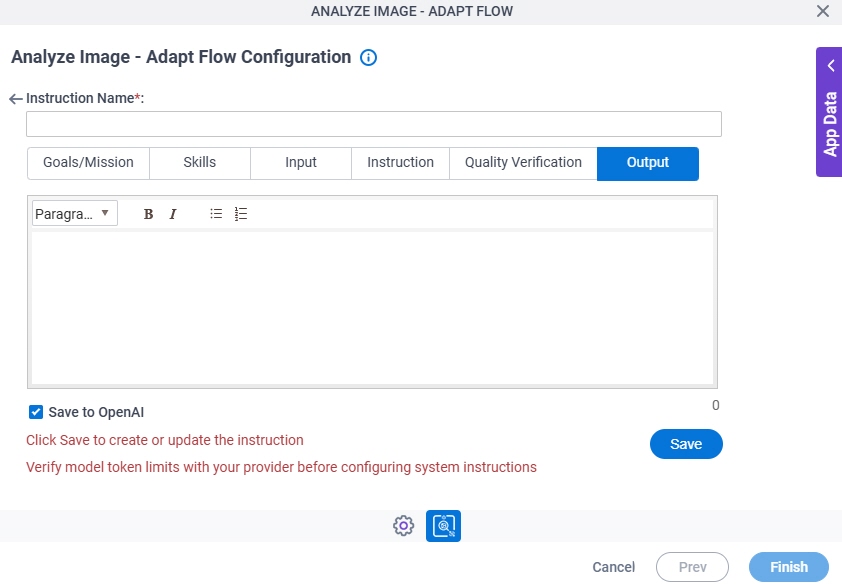Open the Paragraph style dropdown
The width and height of the screenshot is (842, 584).
[x=75, y=214]
